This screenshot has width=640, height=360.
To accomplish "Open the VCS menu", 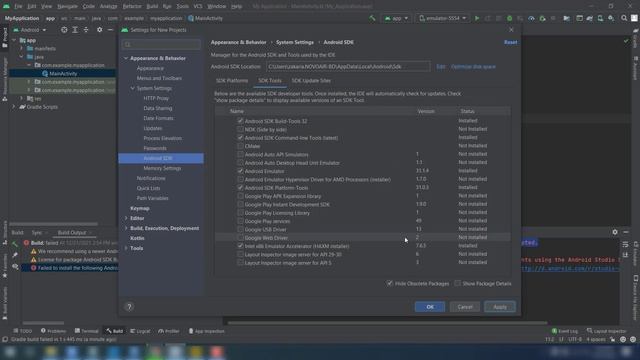I will click(198, 7).
